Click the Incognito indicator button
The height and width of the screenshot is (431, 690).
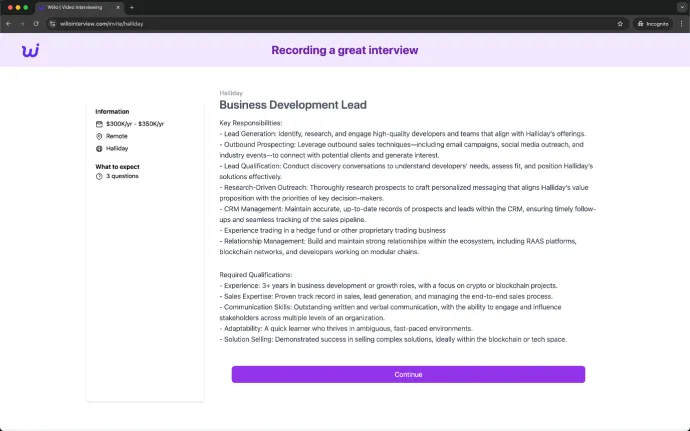pyautogui.click(x=653, y=24)
